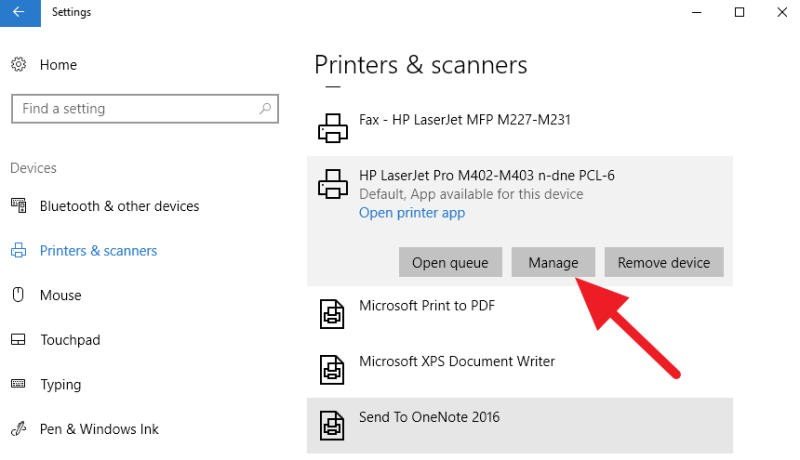Select the Touchpad icon in sidebar

coord(18,340)
